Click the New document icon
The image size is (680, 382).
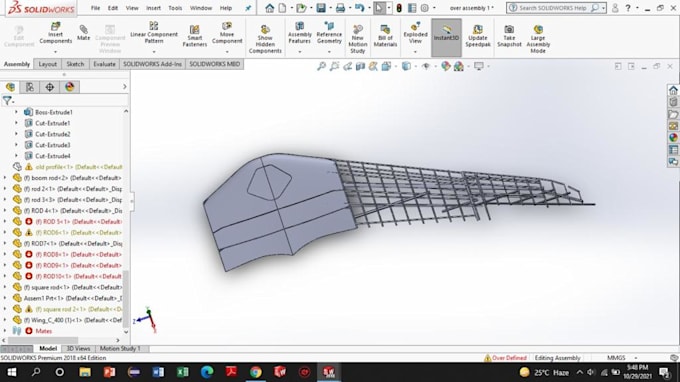tap(282, 8)
